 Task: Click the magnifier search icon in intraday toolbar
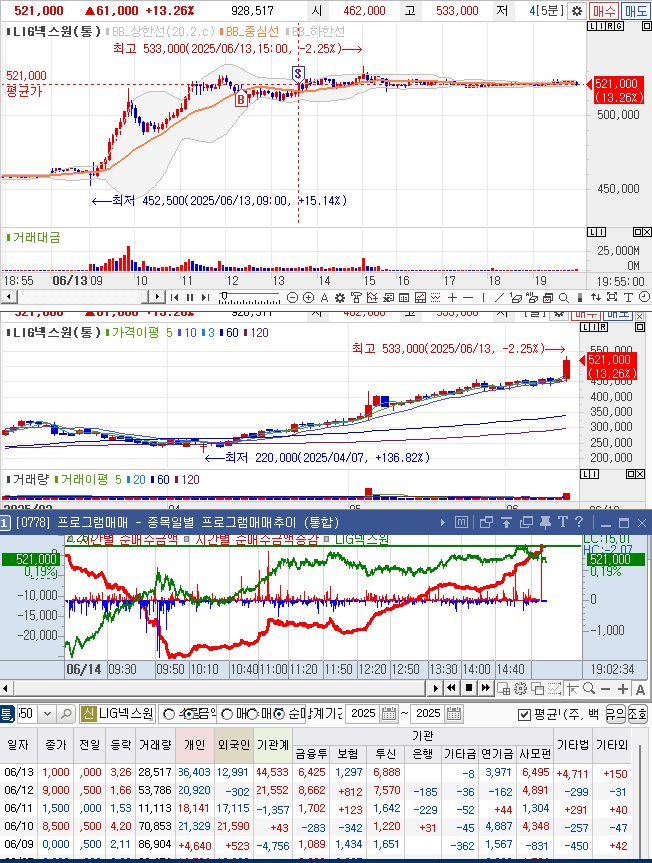[x=564, y=298]
